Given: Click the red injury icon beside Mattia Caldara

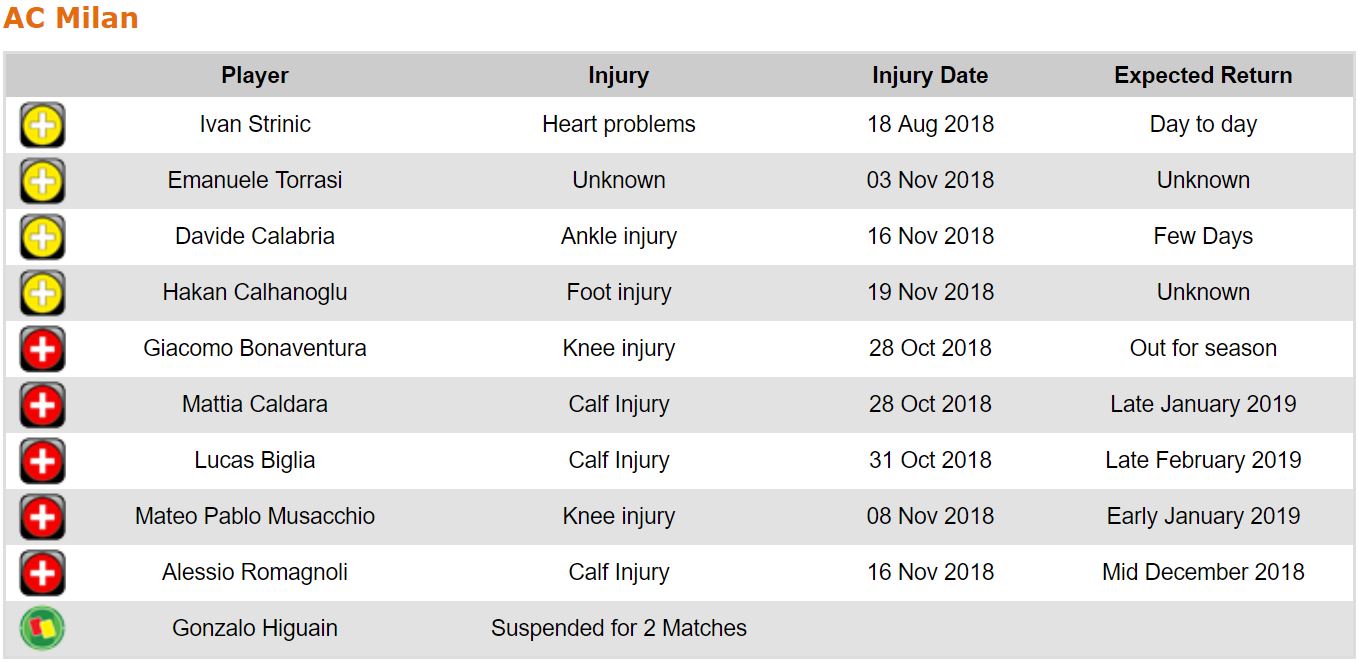Looking at the screenshot, I should [42, 406].
